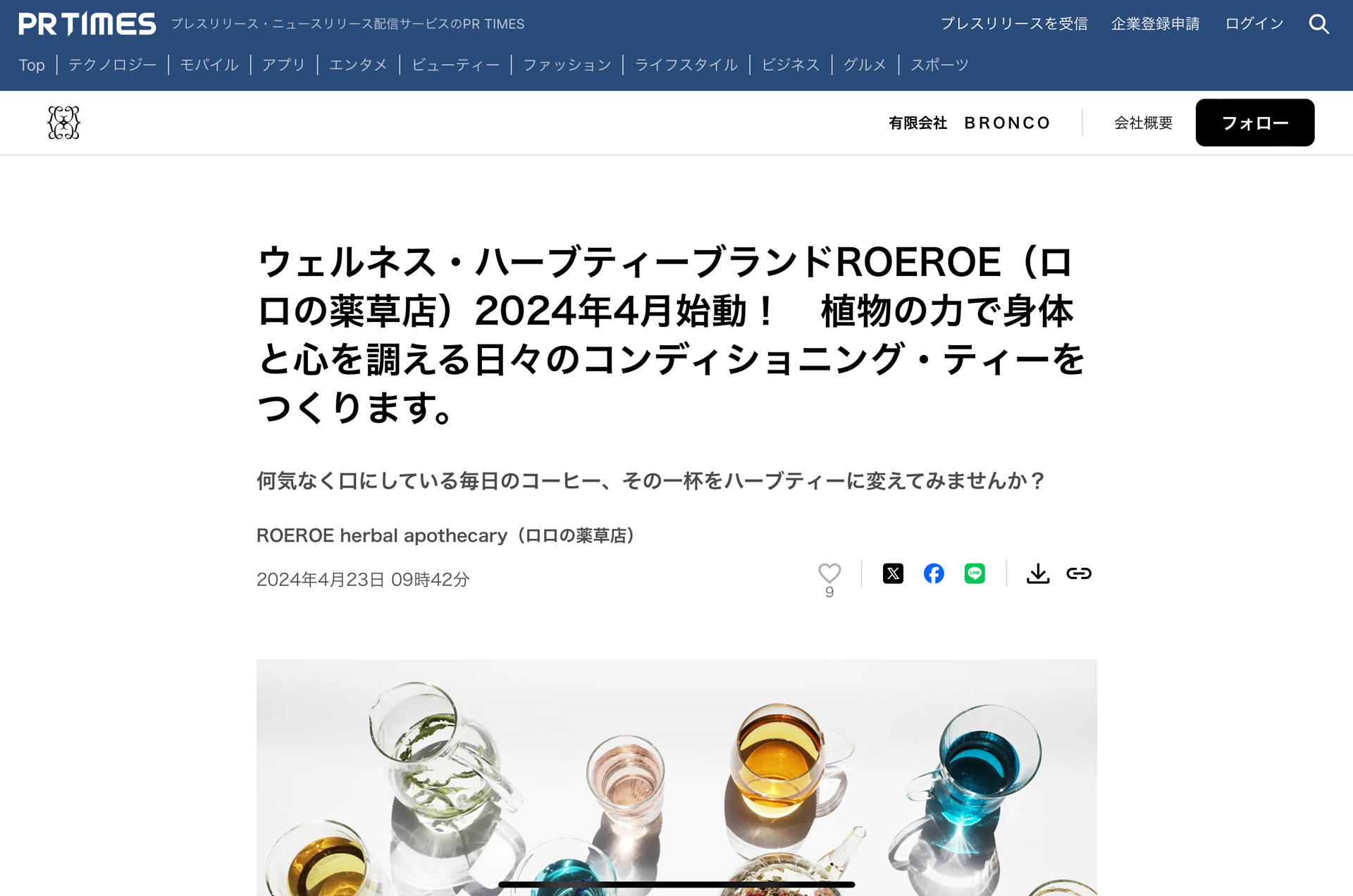
Task: Download the press release materials
Action: point(1037,573)
